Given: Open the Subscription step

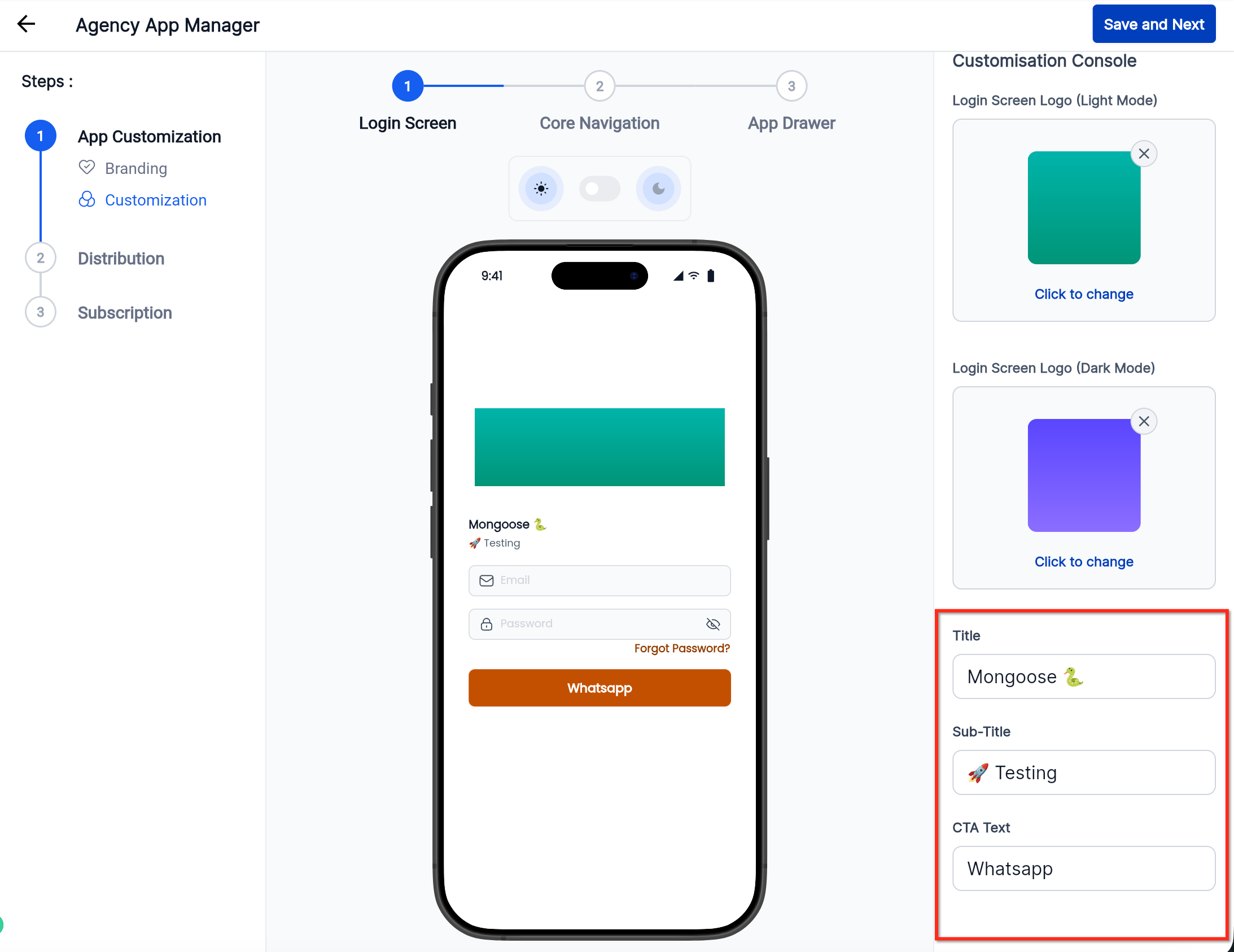Looking at the screenshot, I should (125, 313).
